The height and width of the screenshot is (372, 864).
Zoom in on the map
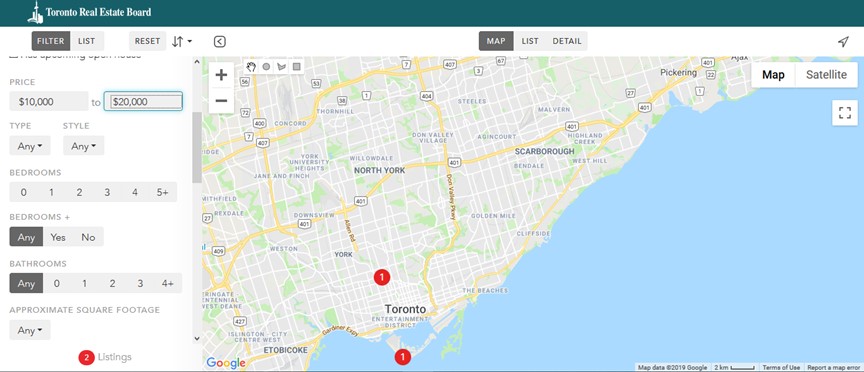point(222,75)
